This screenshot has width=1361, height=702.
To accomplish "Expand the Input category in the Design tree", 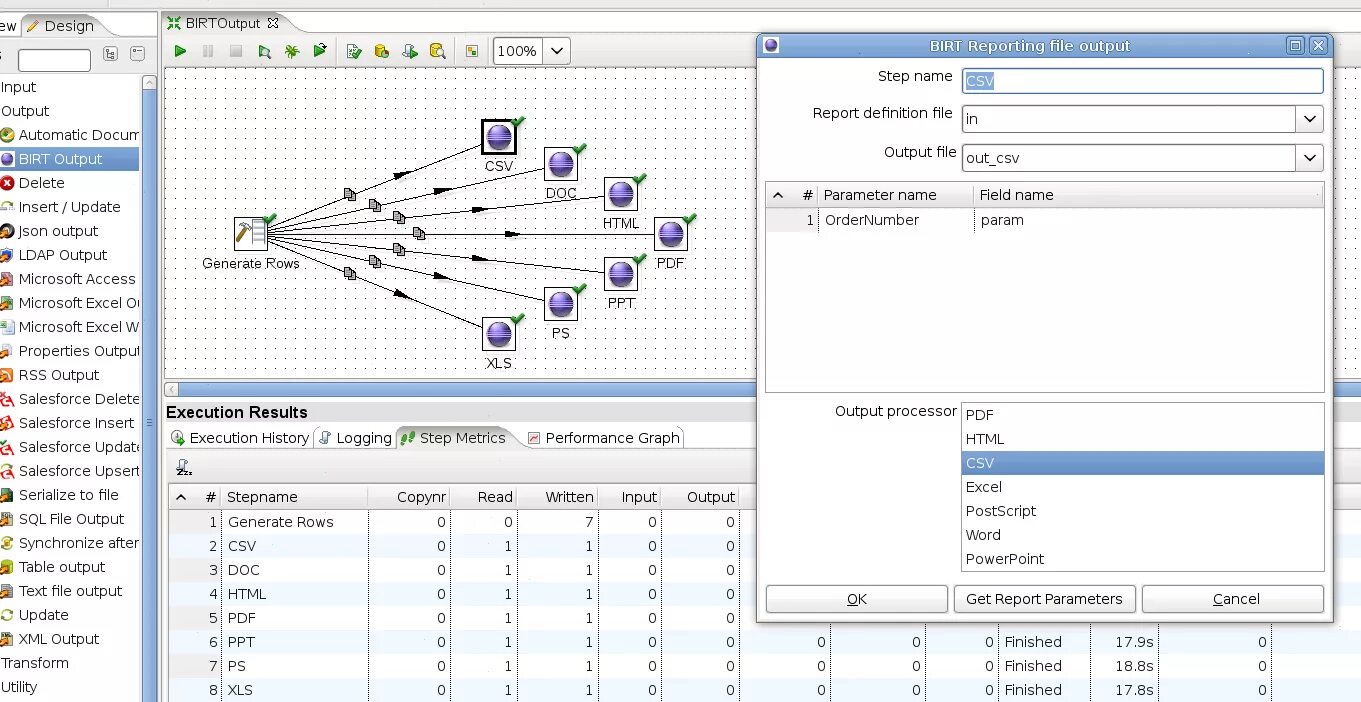I will point(18,87).
